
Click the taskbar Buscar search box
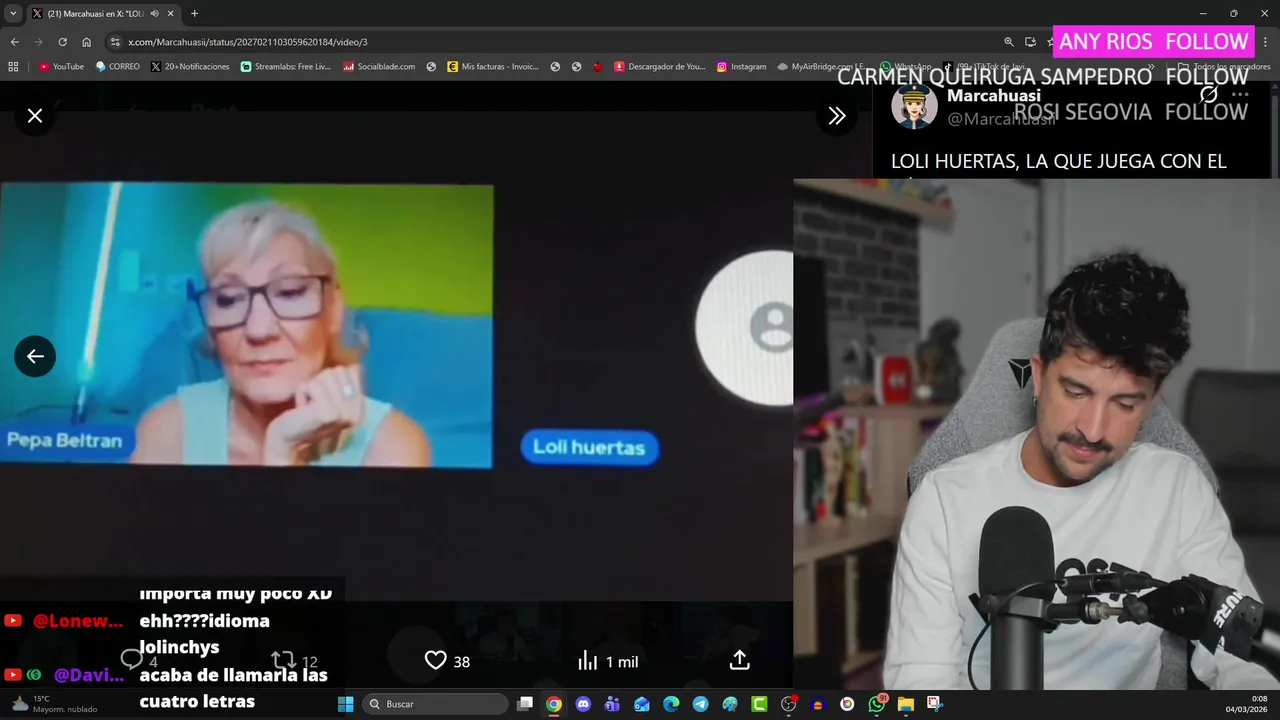[435, 704]
